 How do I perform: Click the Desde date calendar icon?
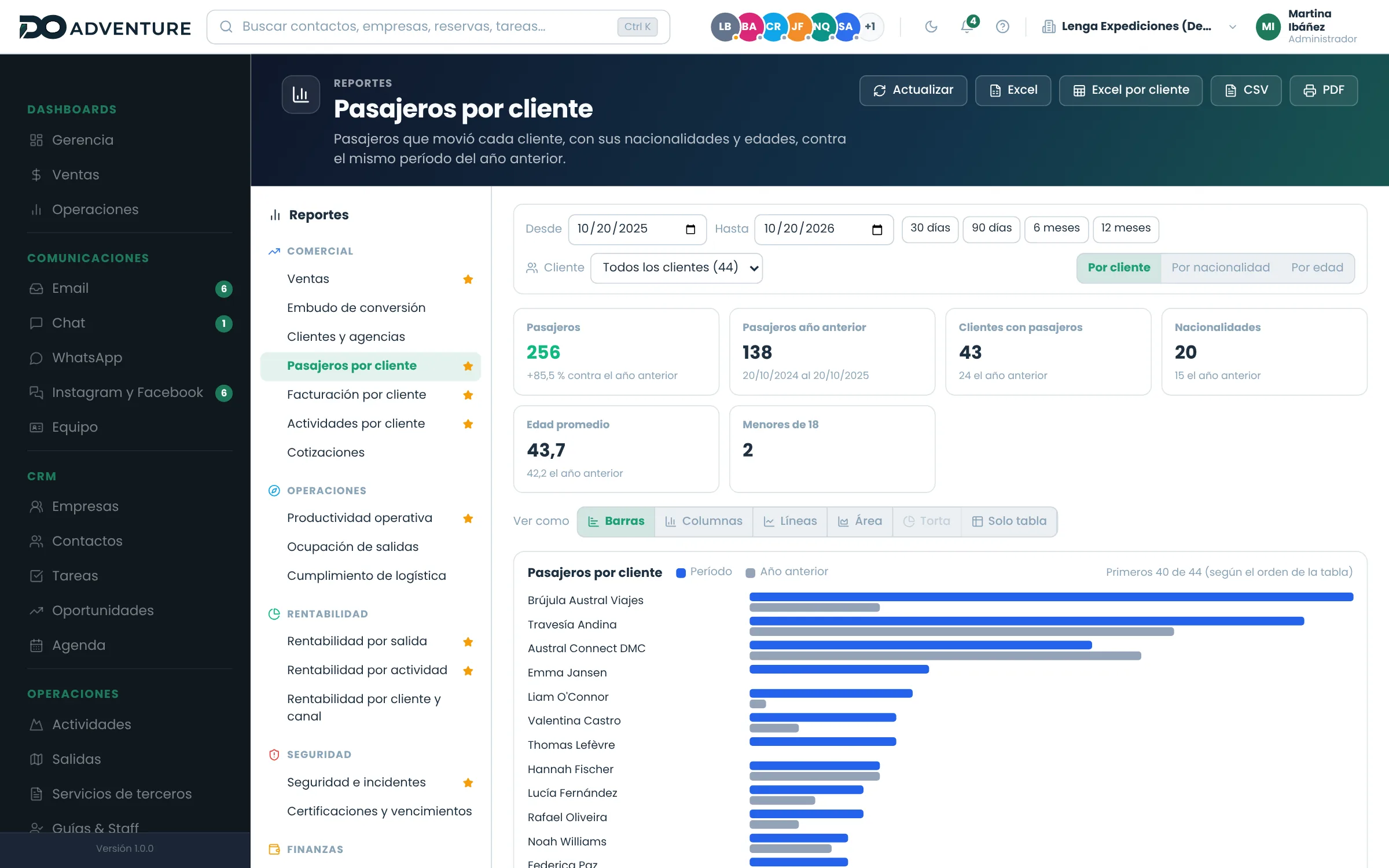(690, 229)
